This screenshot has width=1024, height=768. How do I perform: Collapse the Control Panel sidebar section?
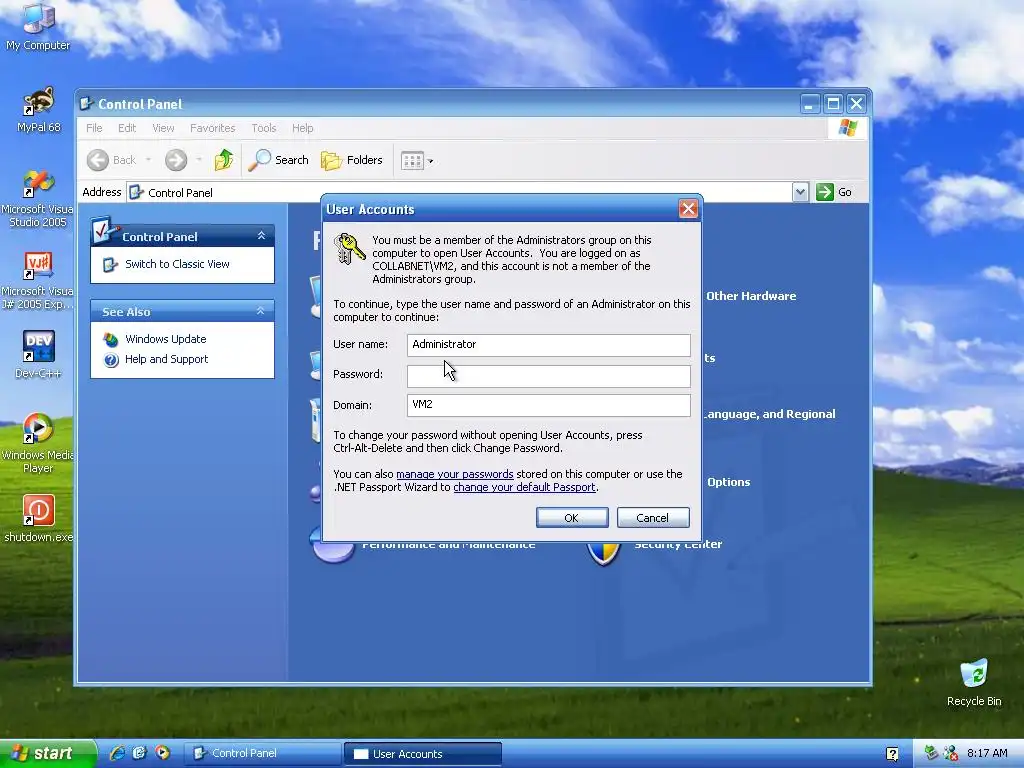click(261, 236)
